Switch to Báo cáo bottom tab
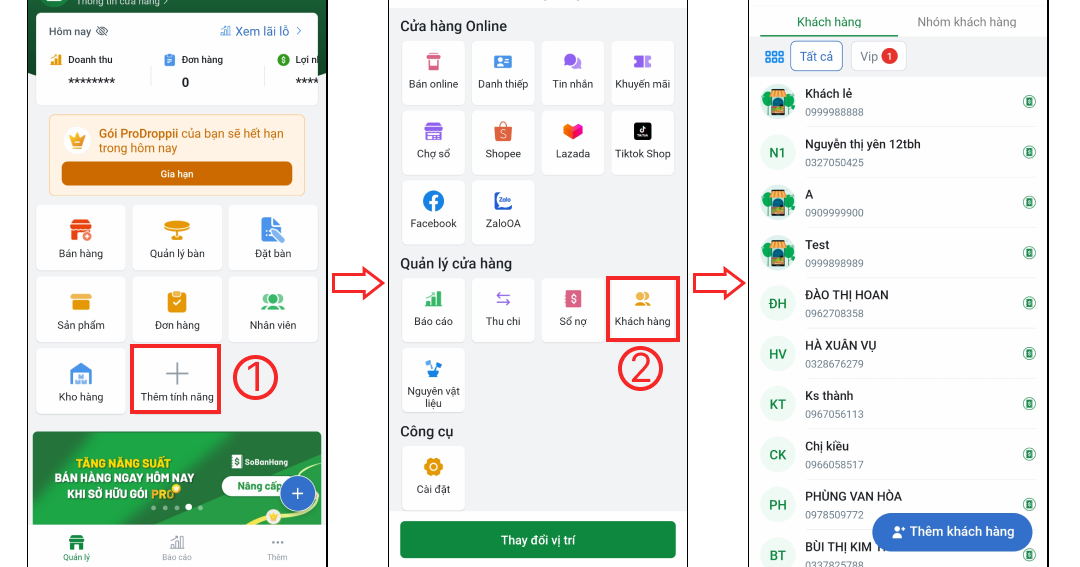1080x567 pixels. point(177,548)
